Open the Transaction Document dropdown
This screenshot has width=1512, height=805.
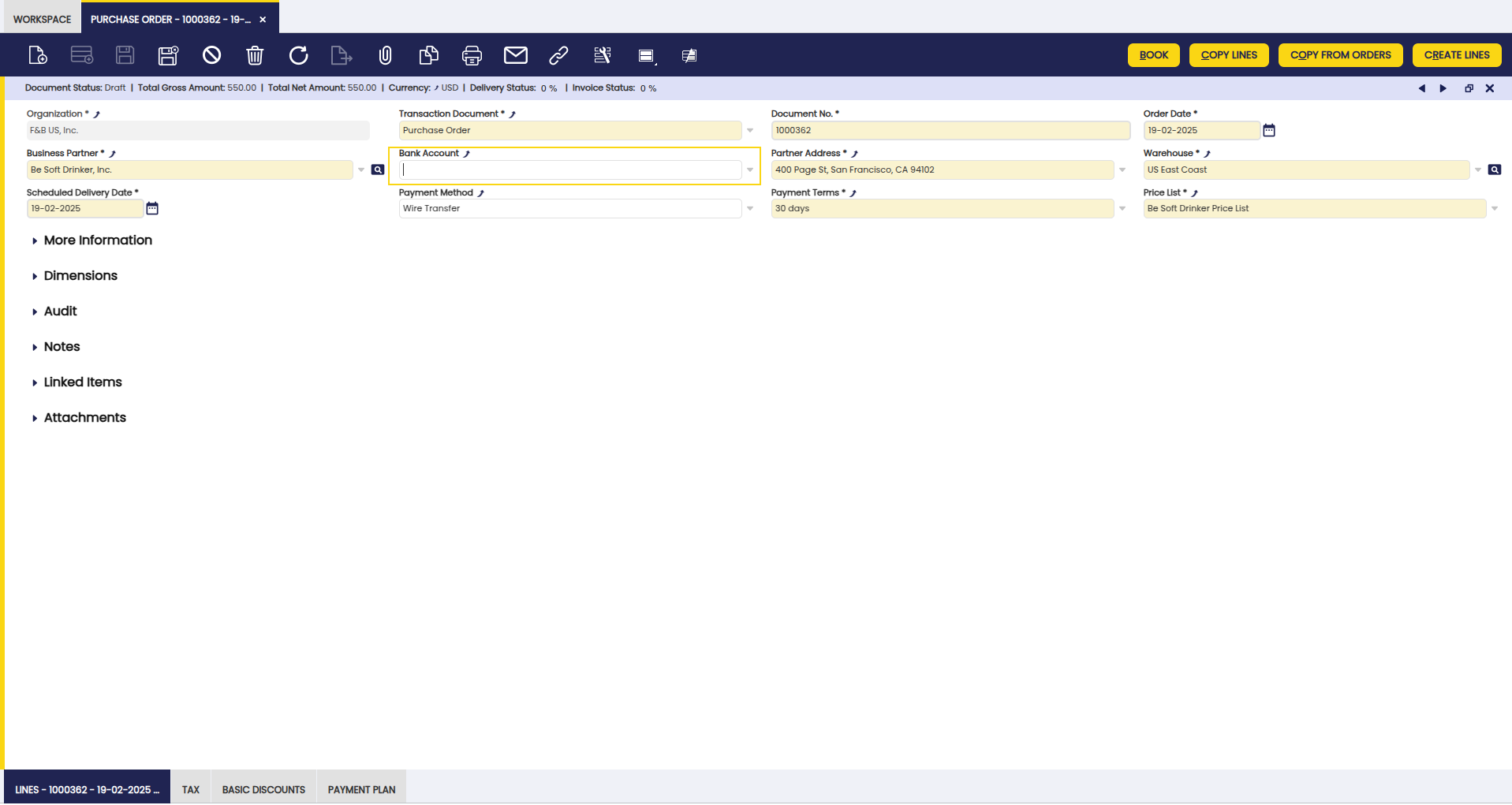[750, 131]
